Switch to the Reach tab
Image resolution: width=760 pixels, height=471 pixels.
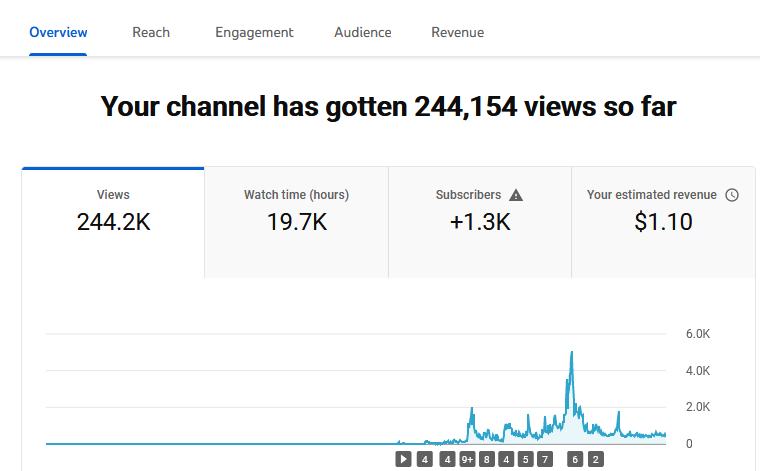pos(151,32)
